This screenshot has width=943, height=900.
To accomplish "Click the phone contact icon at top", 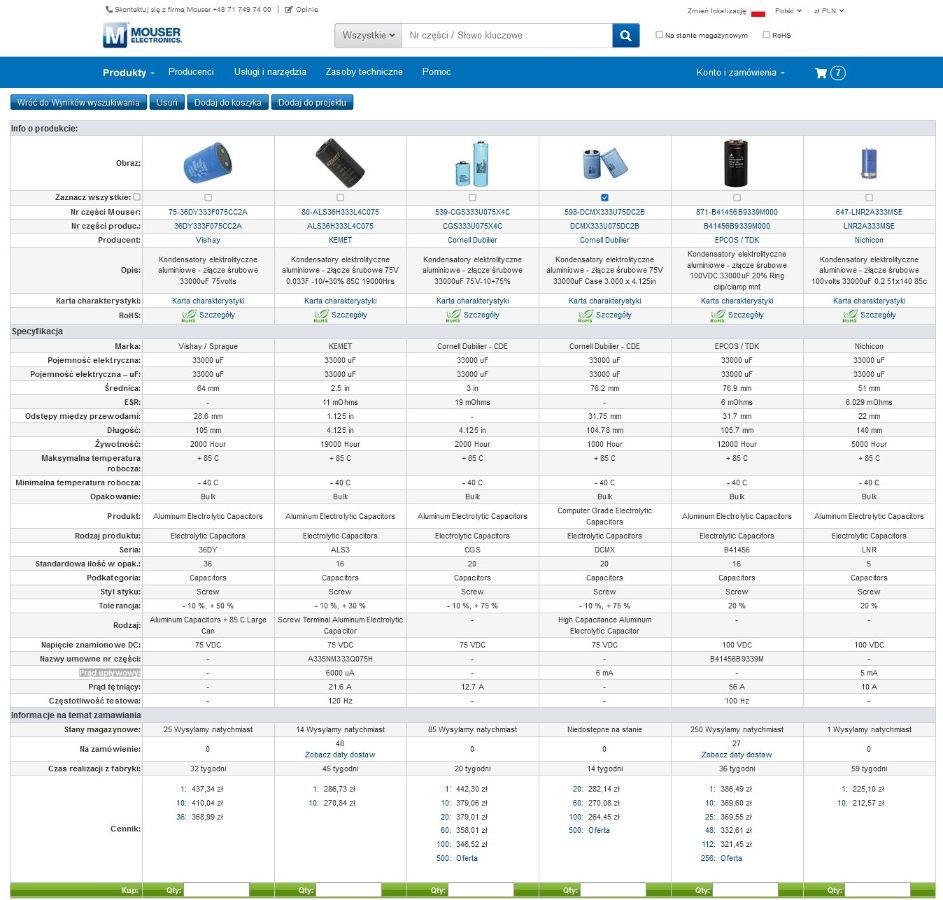I will point(109,10).
